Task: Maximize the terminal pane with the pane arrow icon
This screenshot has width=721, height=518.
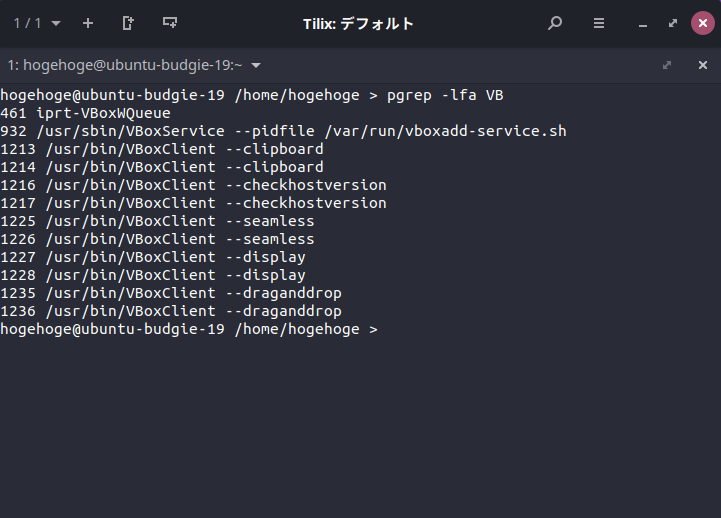Action: point(667,65)
